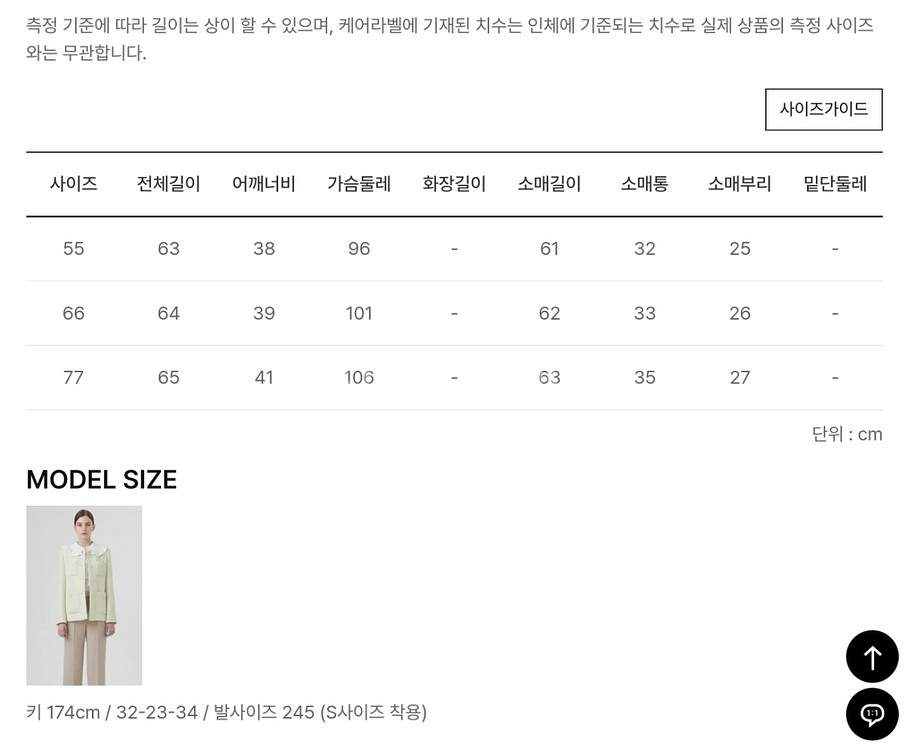
Task: Select the 소매길이 column header
Action: pyautogui.click(x=549, y=184)
